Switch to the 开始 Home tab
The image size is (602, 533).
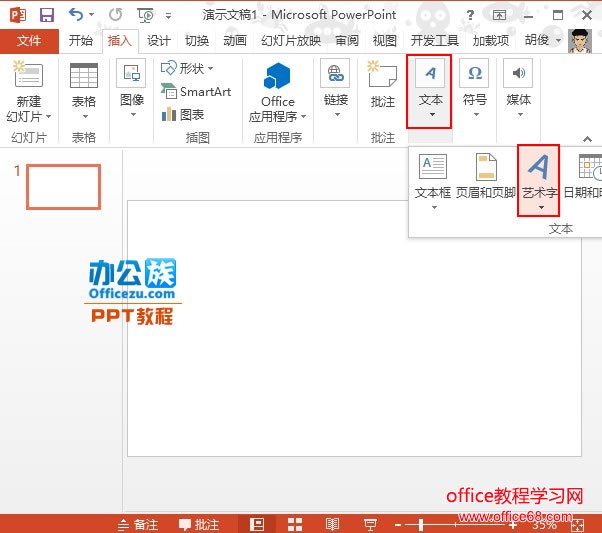point(81,40)
